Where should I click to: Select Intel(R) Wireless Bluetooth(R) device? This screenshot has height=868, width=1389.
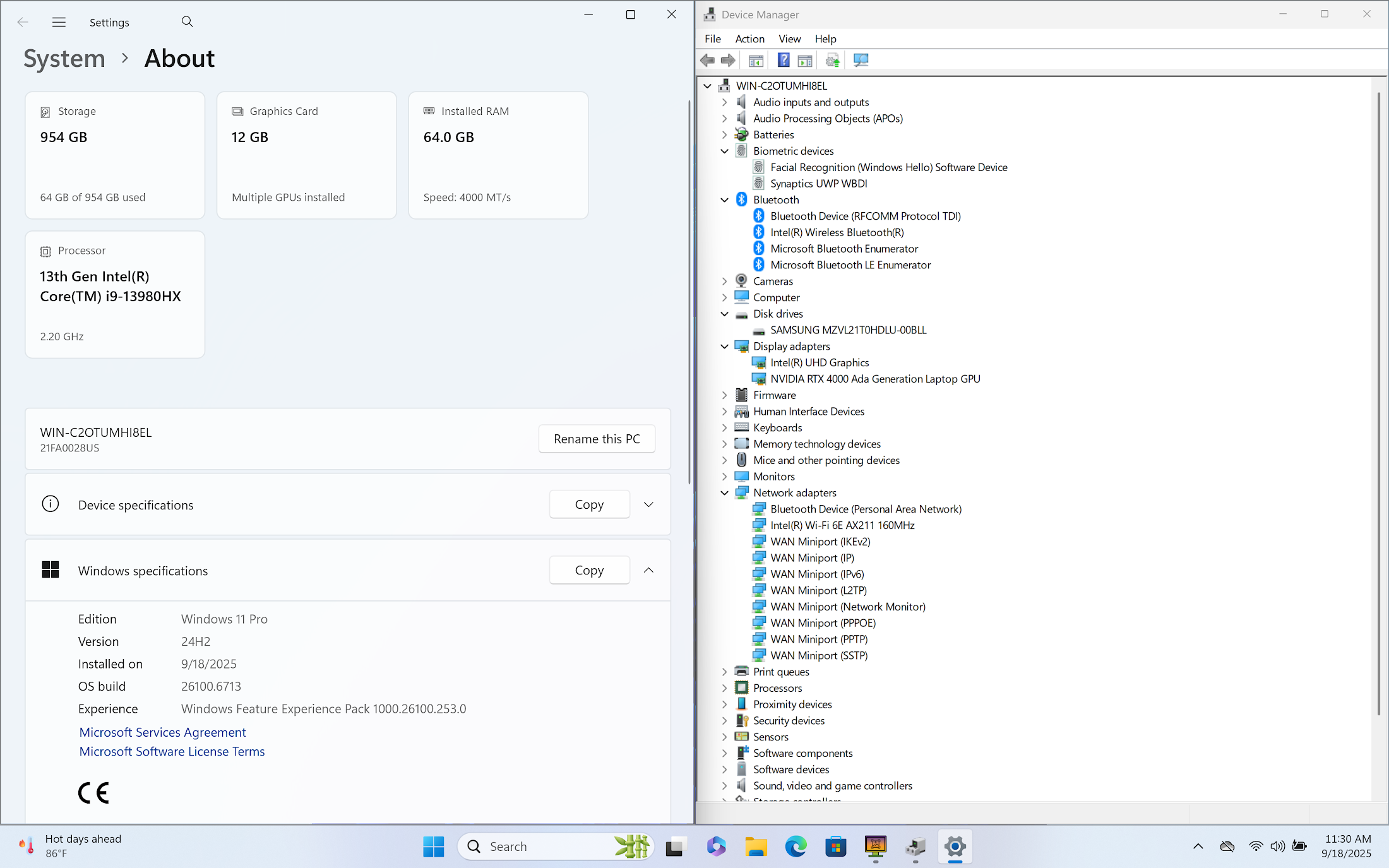(837, 232)
